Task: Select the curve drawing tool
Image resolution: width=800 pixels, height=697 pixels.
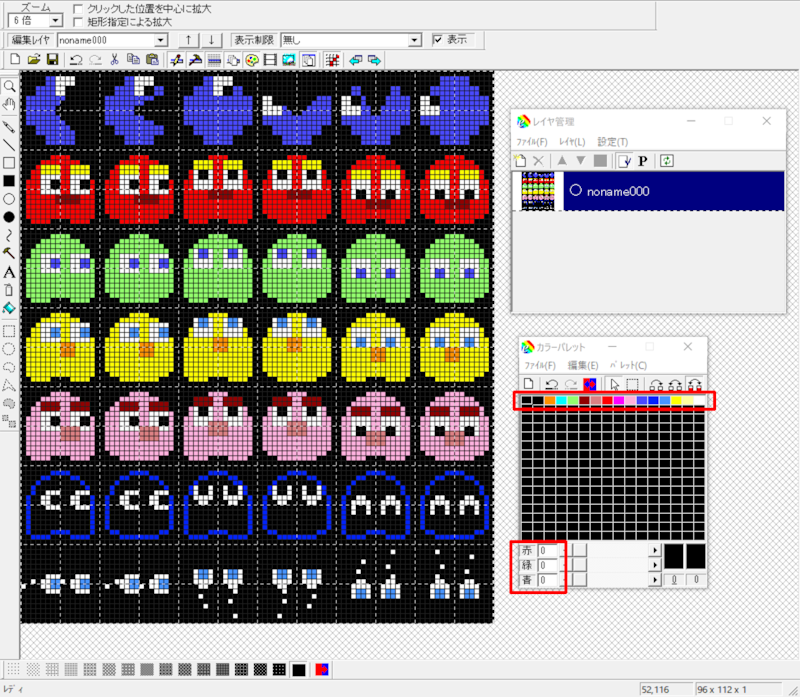Action: 9,235
